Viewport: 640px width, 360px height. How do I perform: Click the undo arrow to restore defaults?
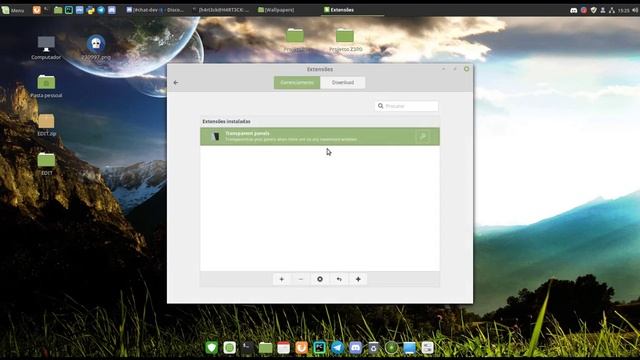click(339, 279)
